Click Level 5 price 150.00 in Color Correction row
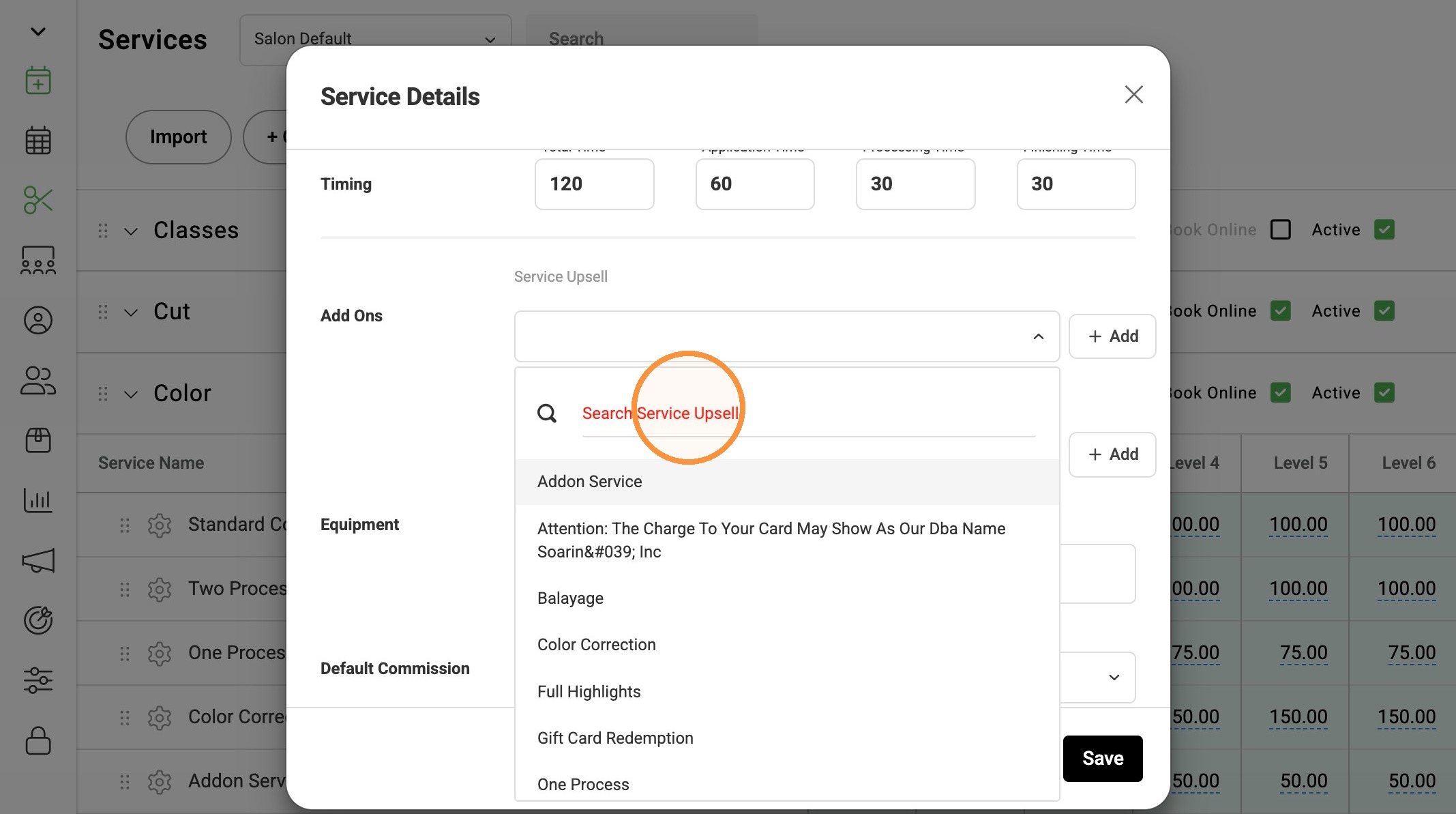The image size is (1456, 814). pos(1298,717)
